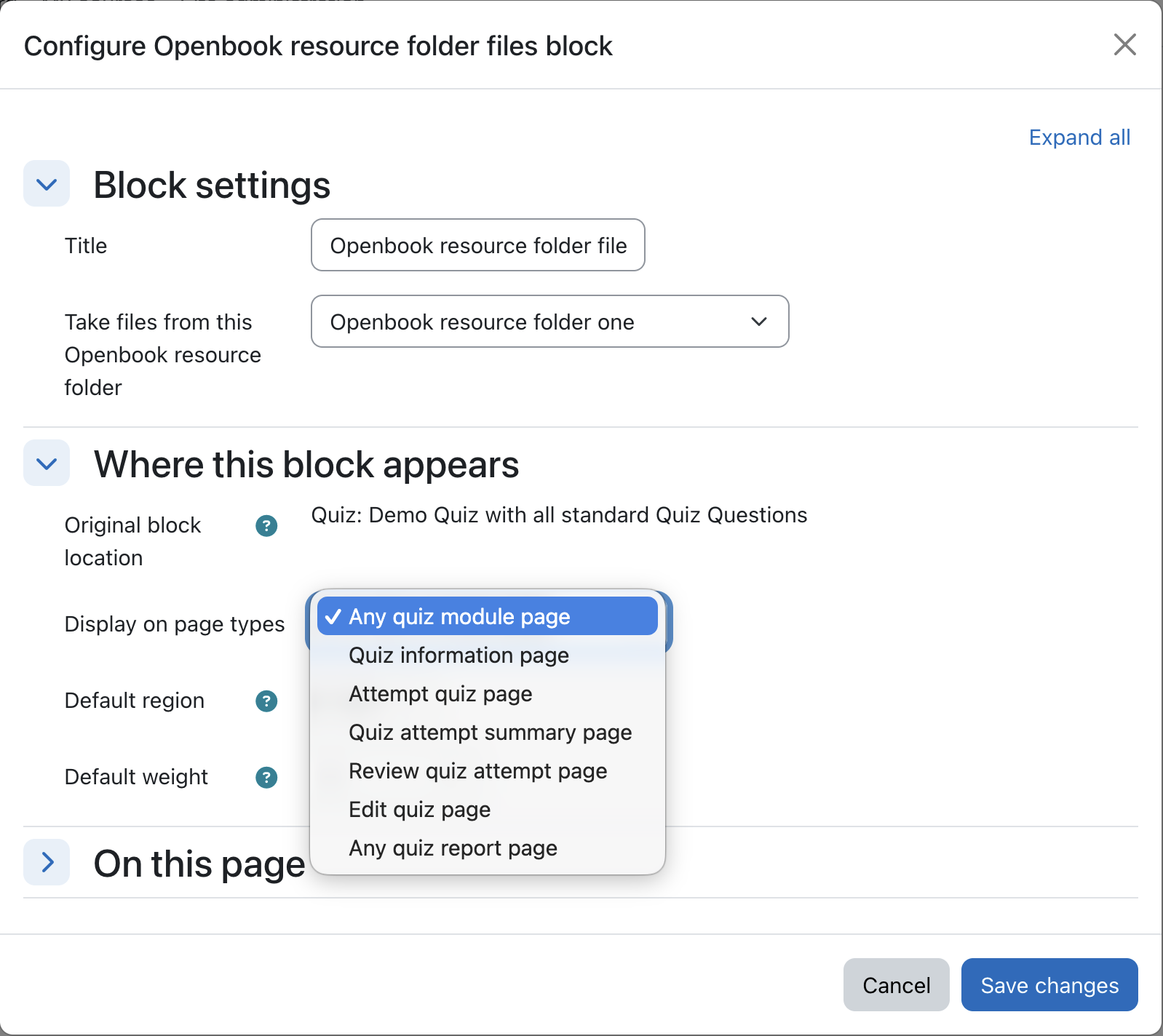Select Any quiz report page option
This screenshot has height=1036, width=1163.
pyautogui.click(x=488, y=848)
